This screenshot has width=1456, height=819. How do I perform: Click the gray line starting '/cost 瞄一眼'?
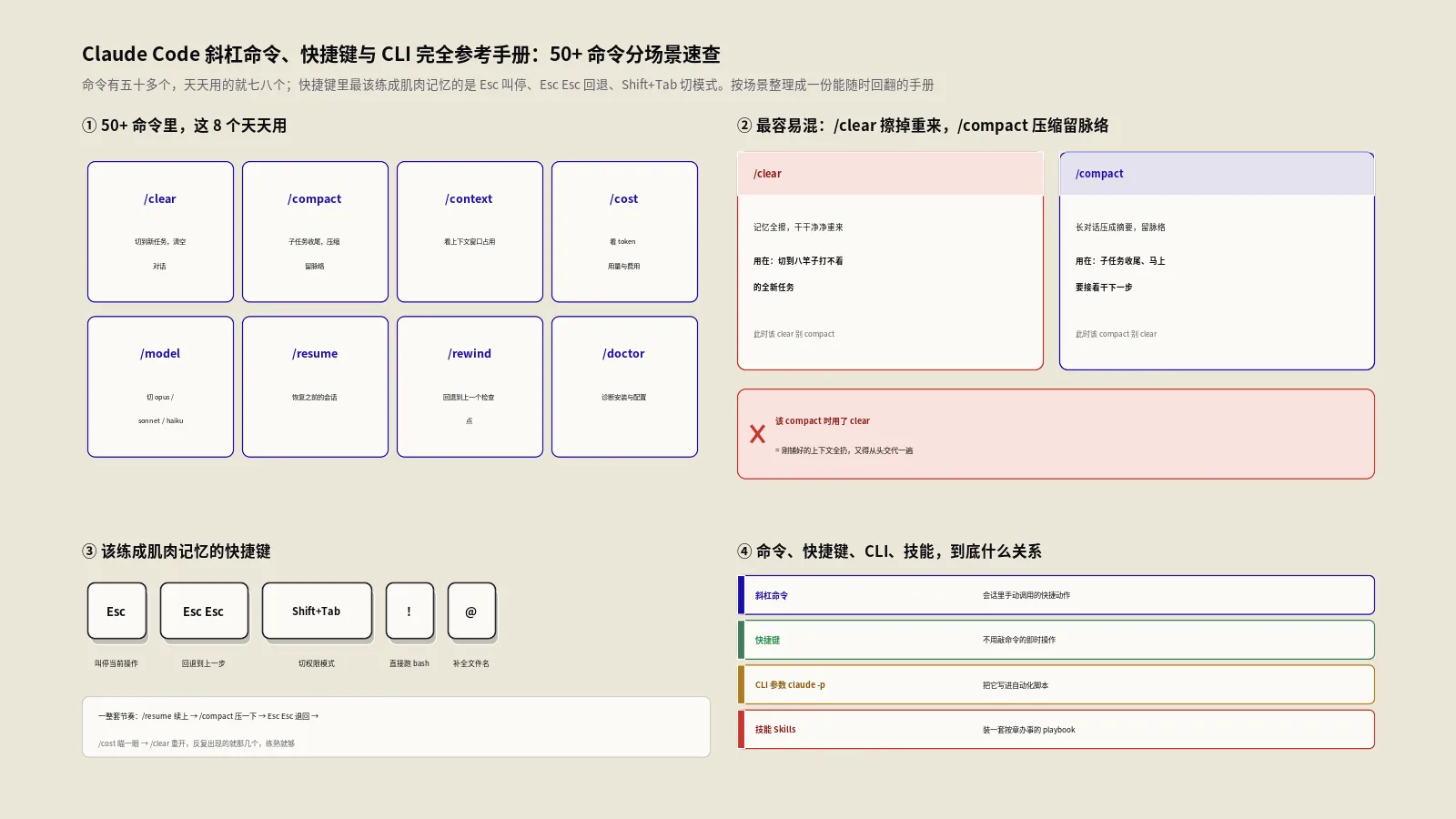(197, 743)
